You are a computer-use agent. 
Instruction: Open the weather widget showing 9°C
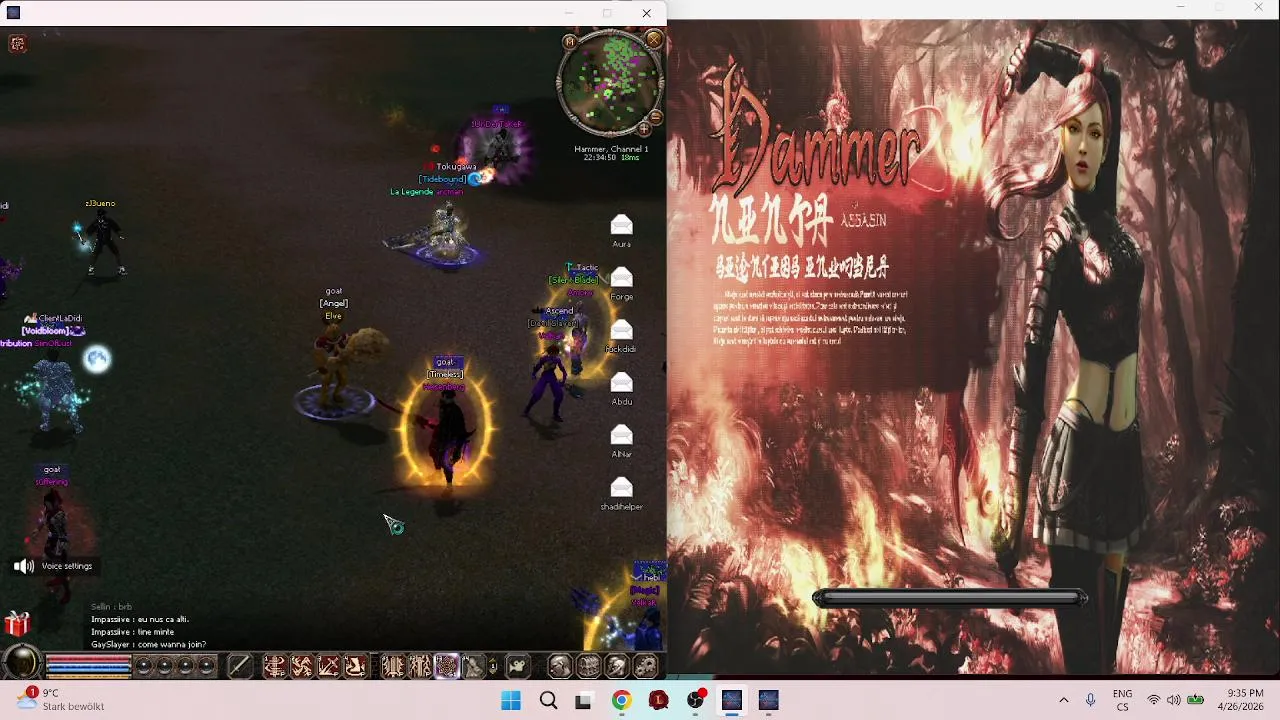click(x=62, y=700)
